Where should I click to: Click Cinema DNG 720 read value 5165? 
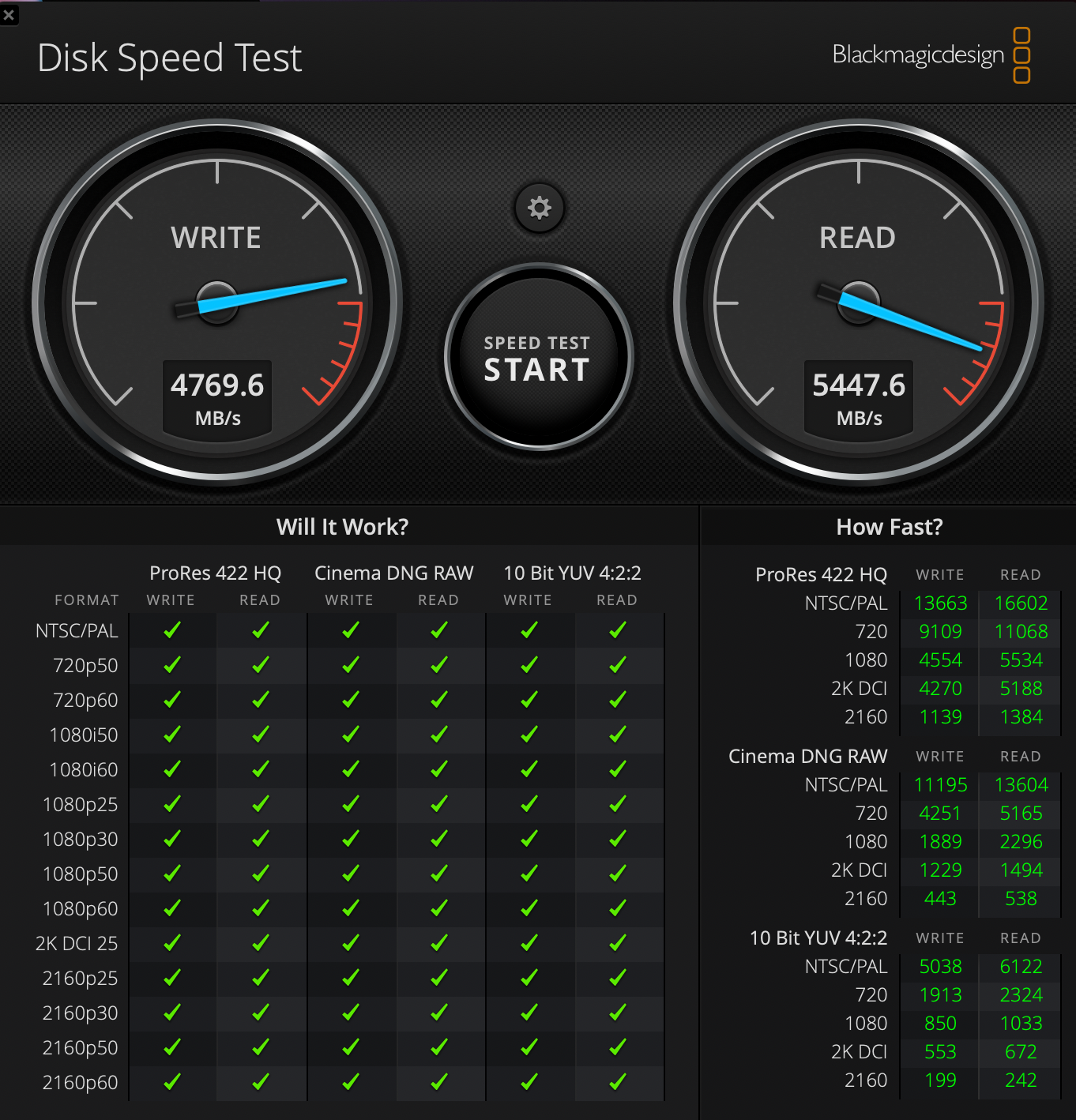click(1021, 814)
